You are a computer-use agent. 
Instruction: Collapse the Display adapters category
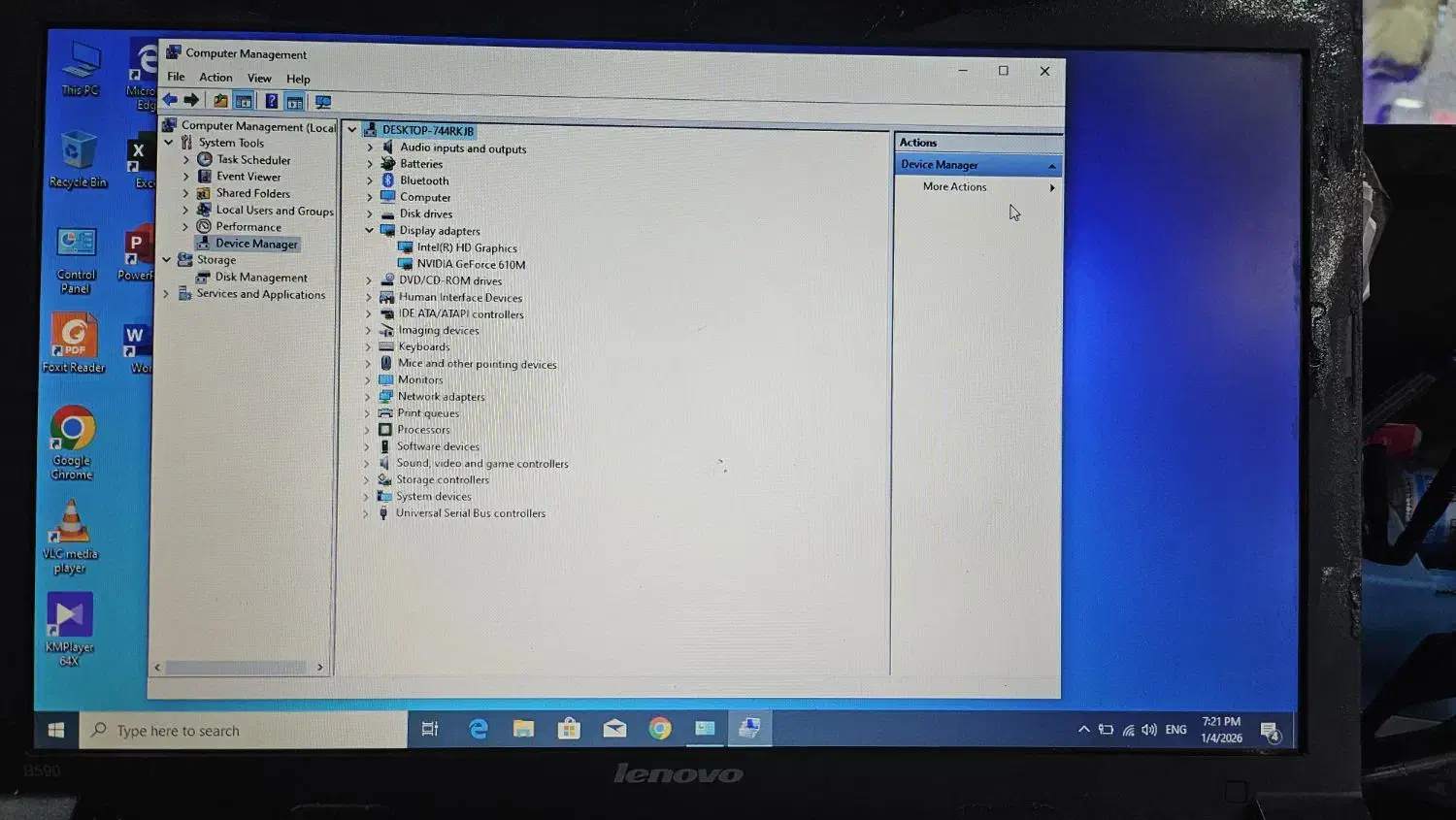click(x=369, y=230)
